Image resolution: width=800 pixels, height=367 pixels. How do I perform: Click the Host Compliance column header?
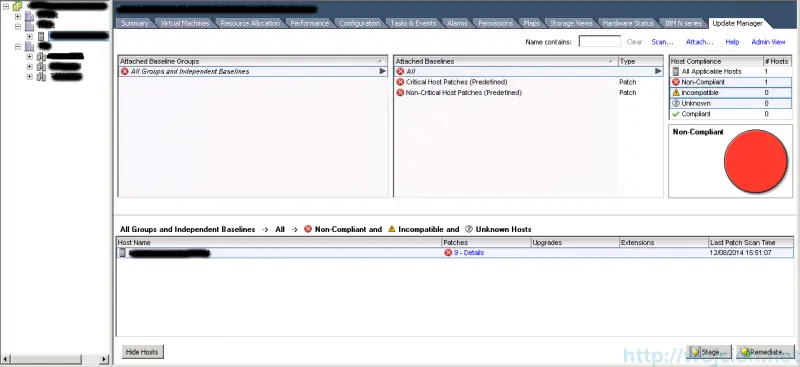point(716,61)
